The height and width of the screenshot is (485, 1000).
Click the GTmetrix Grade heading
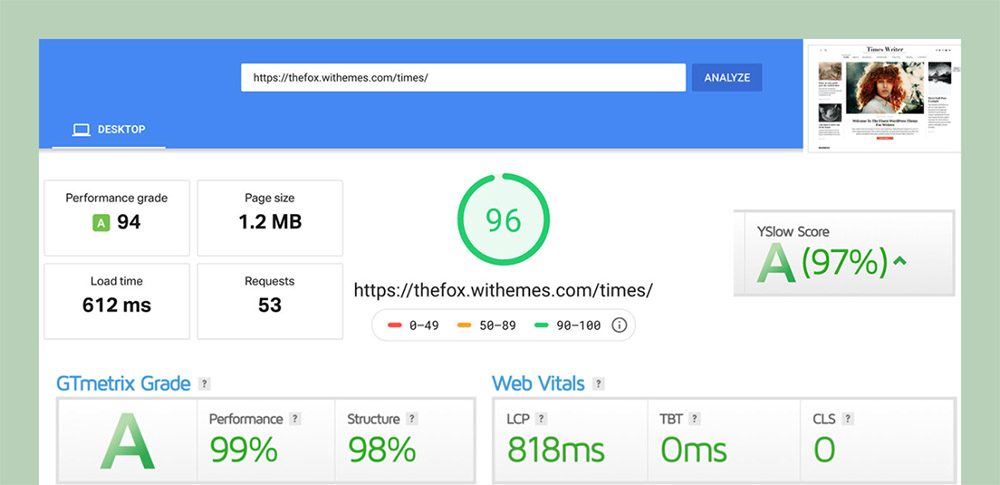(x=122, y=384)
